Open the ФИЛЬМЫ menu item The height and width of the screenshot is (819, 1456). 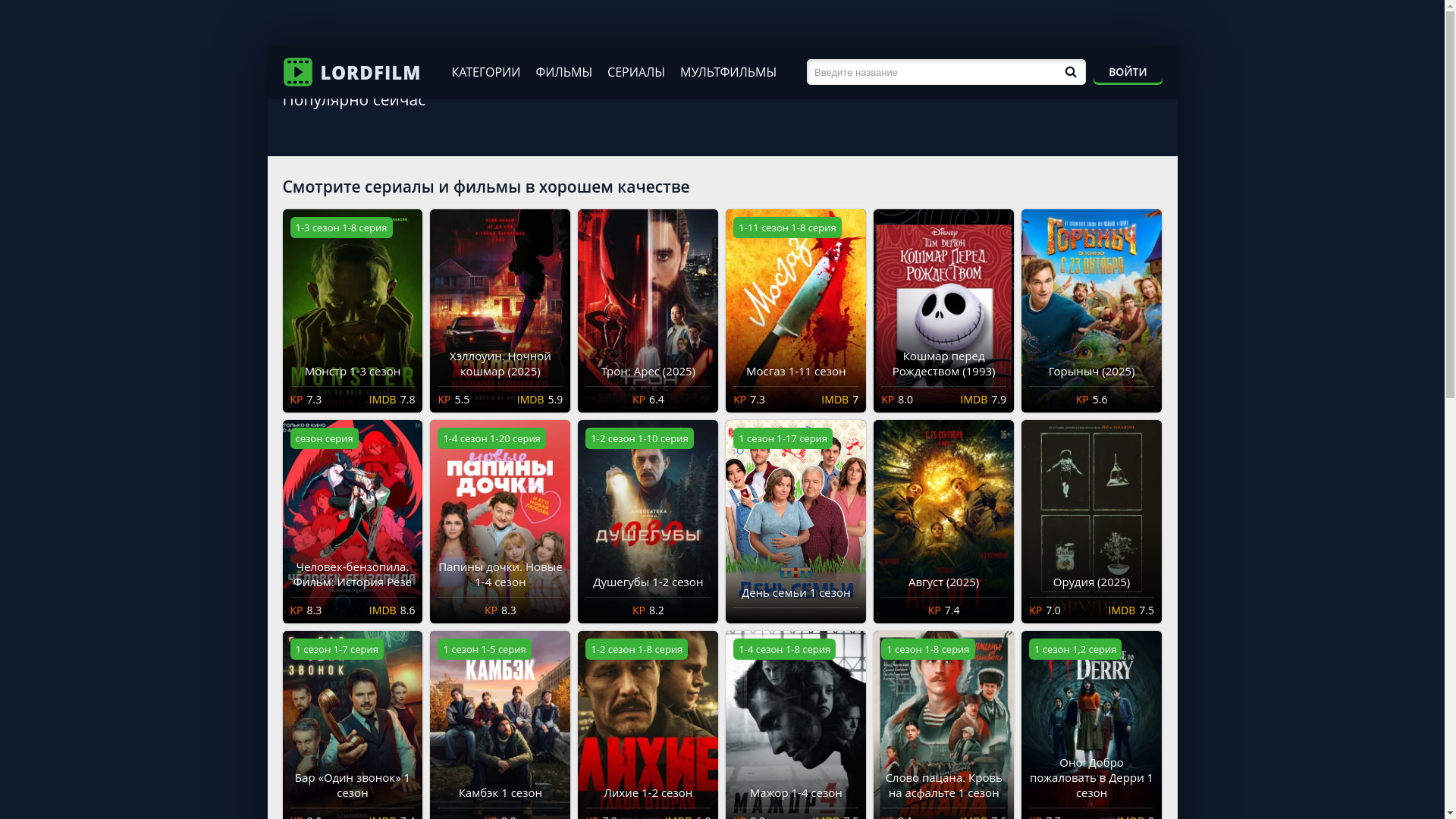tap(563, 72)
